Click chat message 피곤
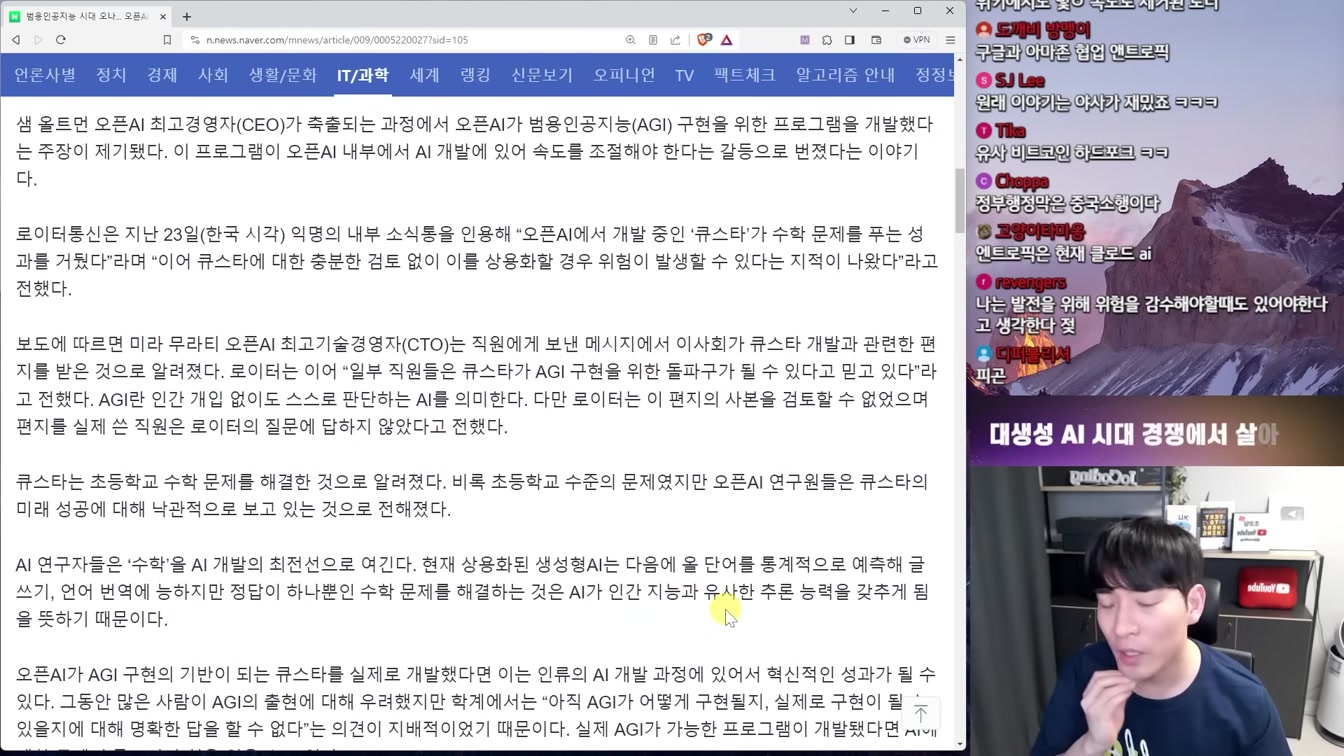 tap(991, 376)
